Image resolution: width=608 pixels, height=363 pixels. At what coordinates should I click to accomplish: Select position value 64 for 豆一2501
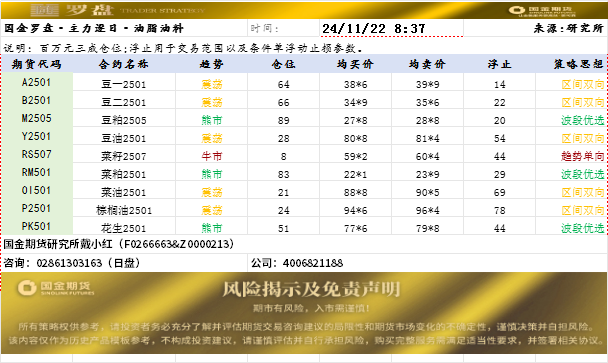[x=283, y=84]
